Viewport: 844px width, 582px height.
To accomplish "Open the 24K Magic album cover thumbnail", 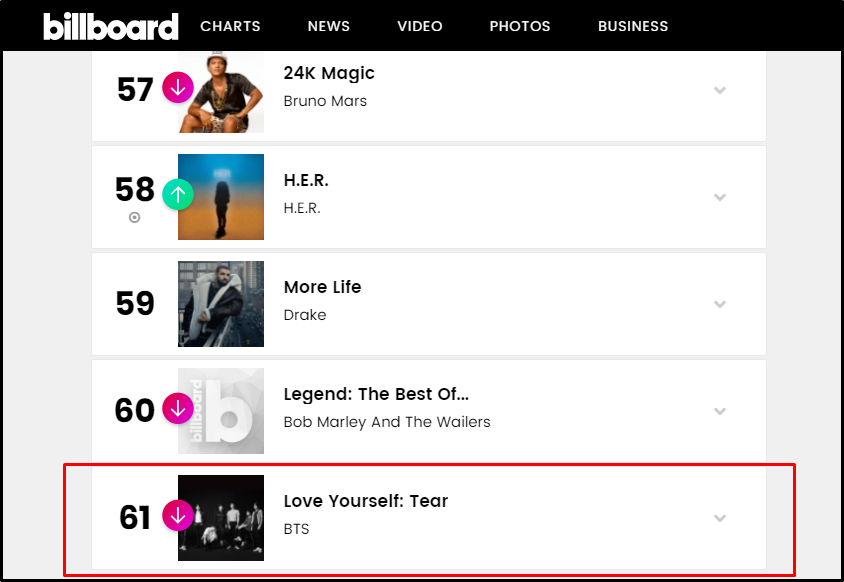I will tap(222, 92).
